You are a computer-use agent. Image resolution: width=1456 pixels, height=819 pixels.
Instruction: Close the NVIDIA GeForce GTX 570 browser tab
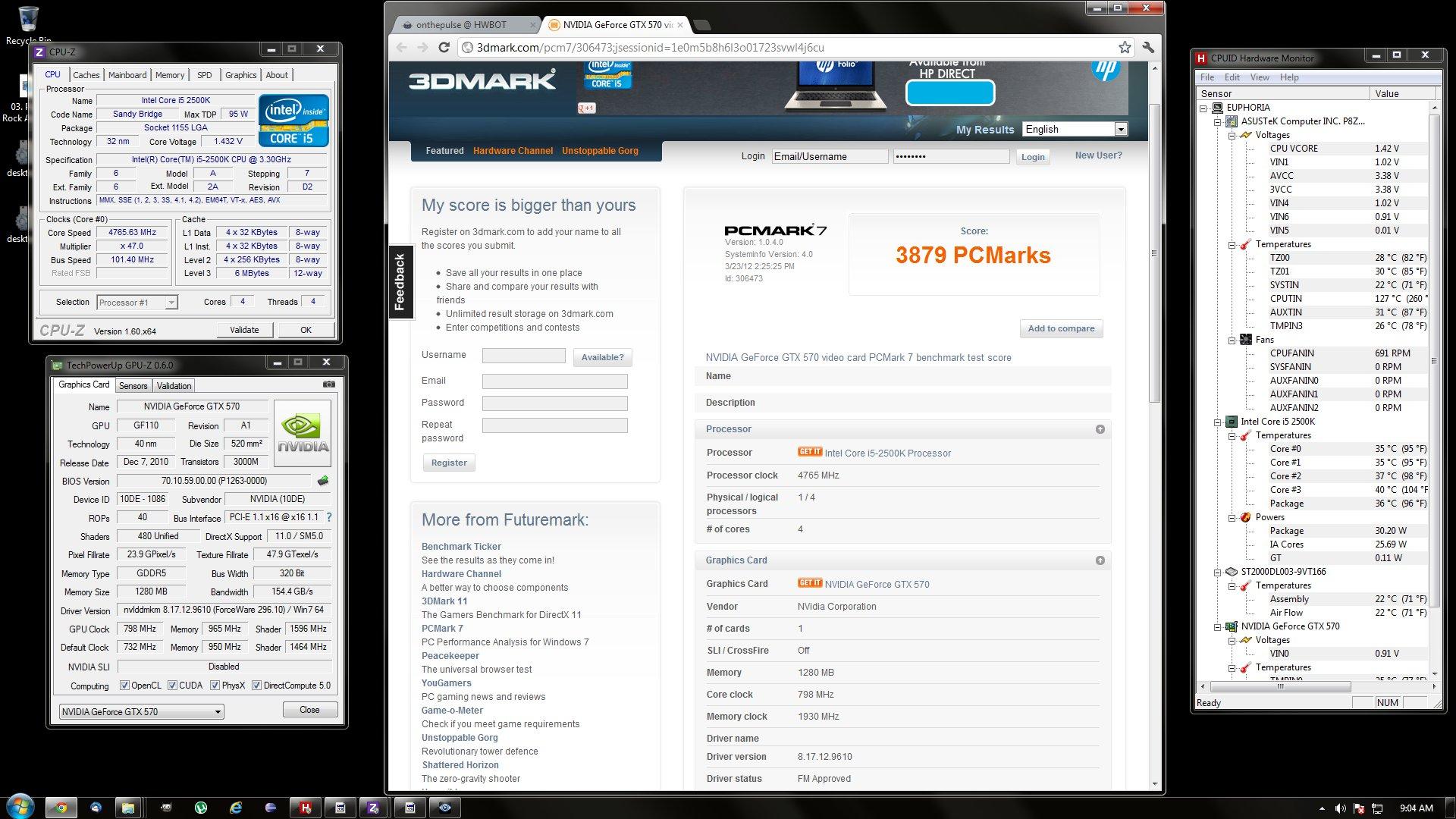coord(680,25)
